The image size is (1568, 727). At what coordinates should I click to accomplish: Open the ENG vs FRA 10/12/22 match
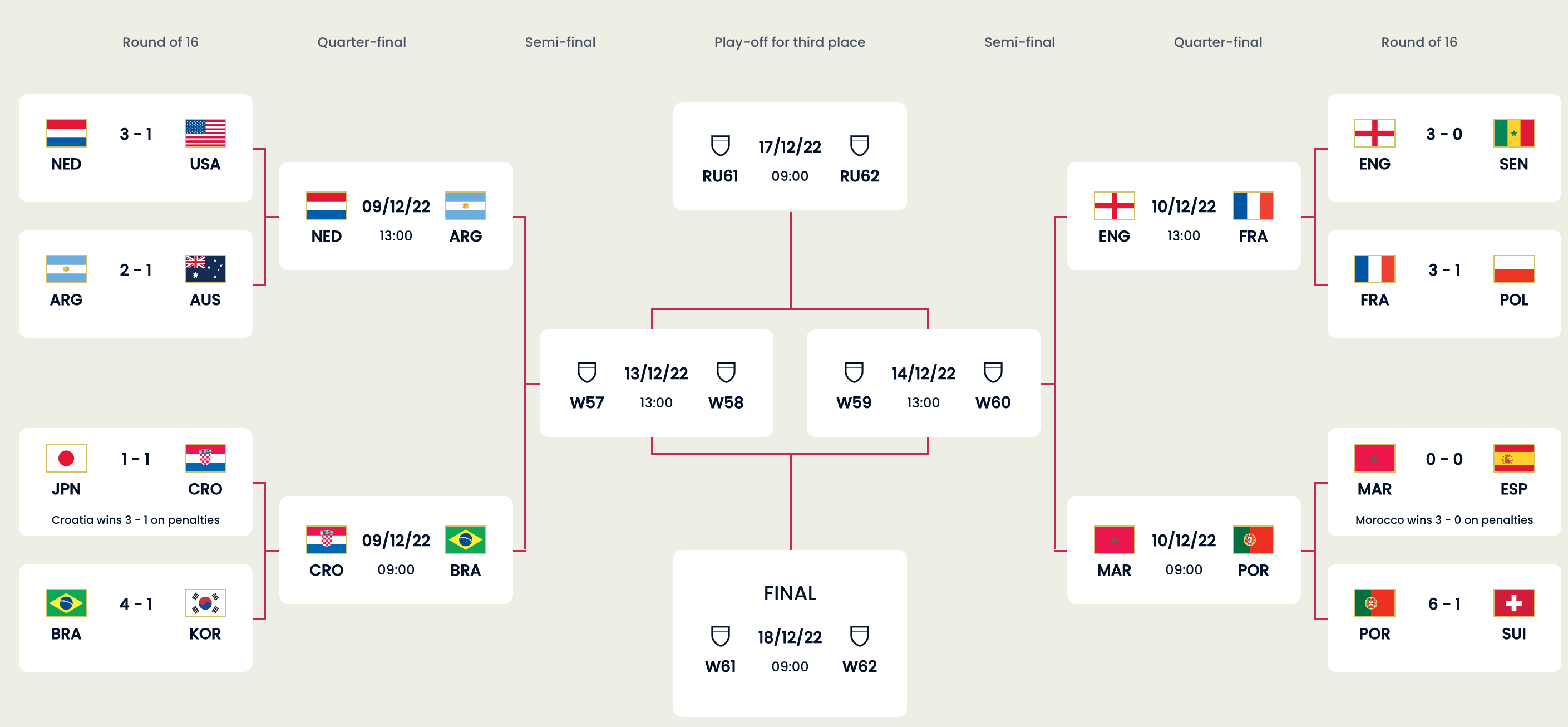[1184, 216]
